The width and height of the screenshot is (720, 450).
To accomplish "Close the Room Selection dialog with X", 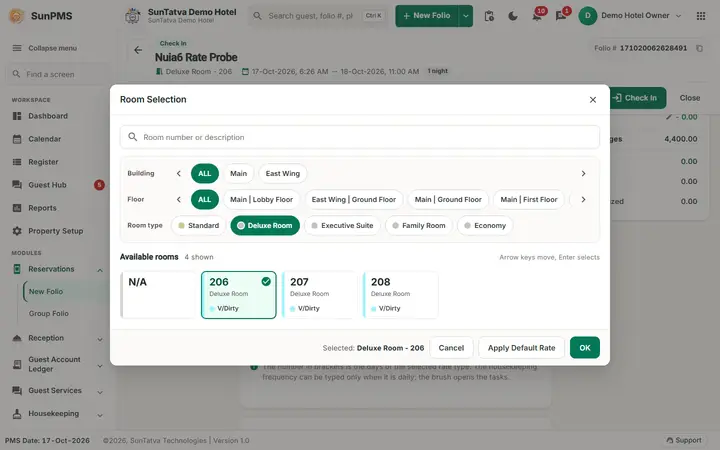I will 593,100.
